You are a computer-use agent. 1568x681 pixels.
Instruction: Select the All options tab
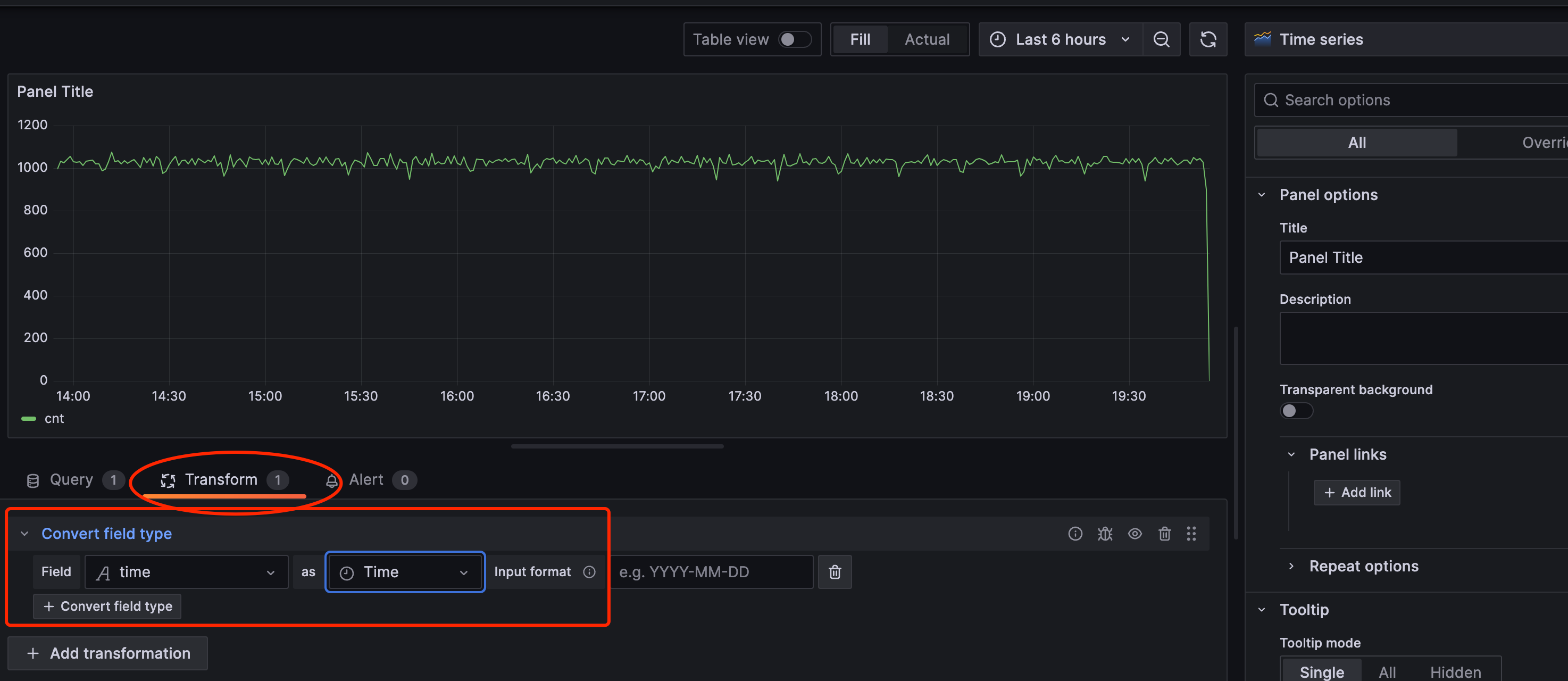[x=1357, y=143]
